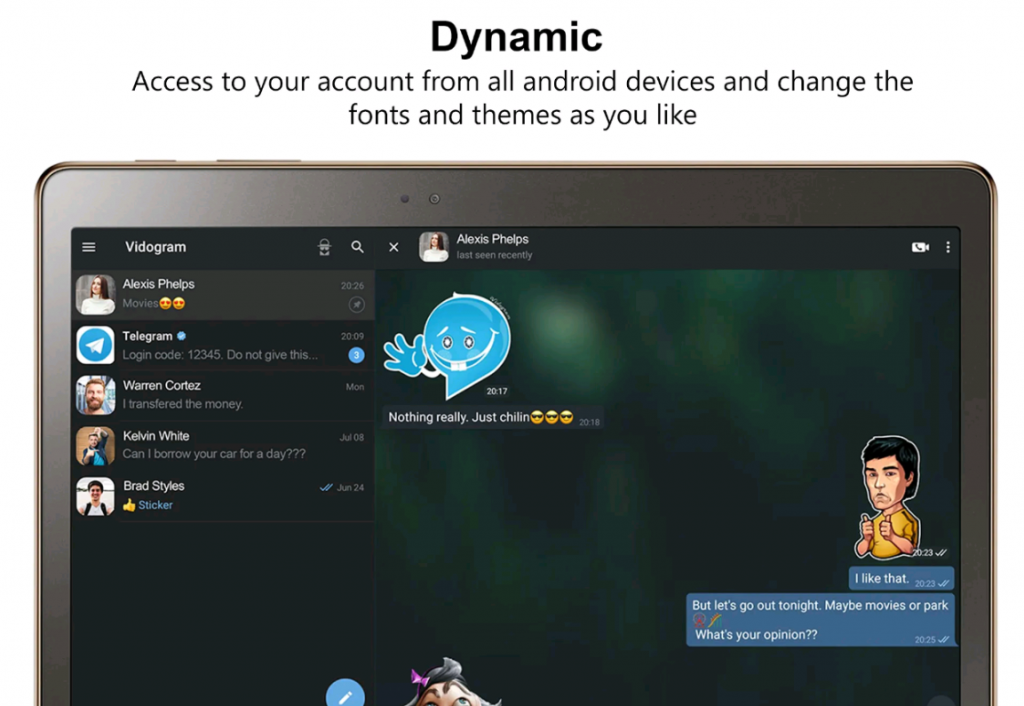Screen dimensions: 1024x706
Task: Open the Warren Cortez conversation
Action: tap(223, 395)
